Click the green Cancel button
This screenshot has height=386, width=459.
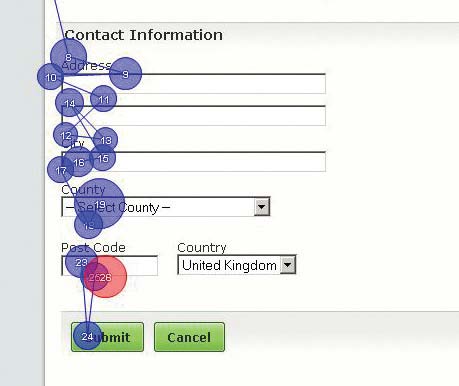click(189, 337)
